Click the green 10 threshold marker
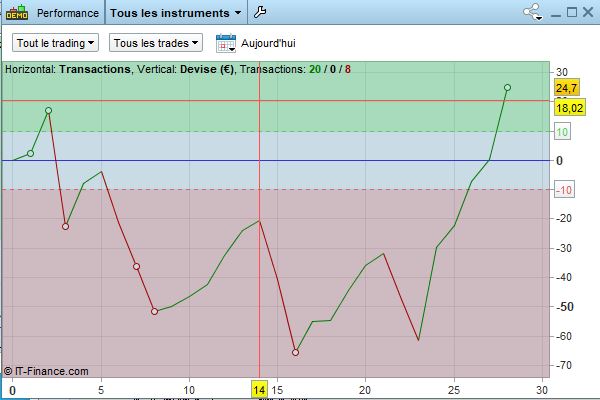This screenshot has height=400, width=600. 562,132
